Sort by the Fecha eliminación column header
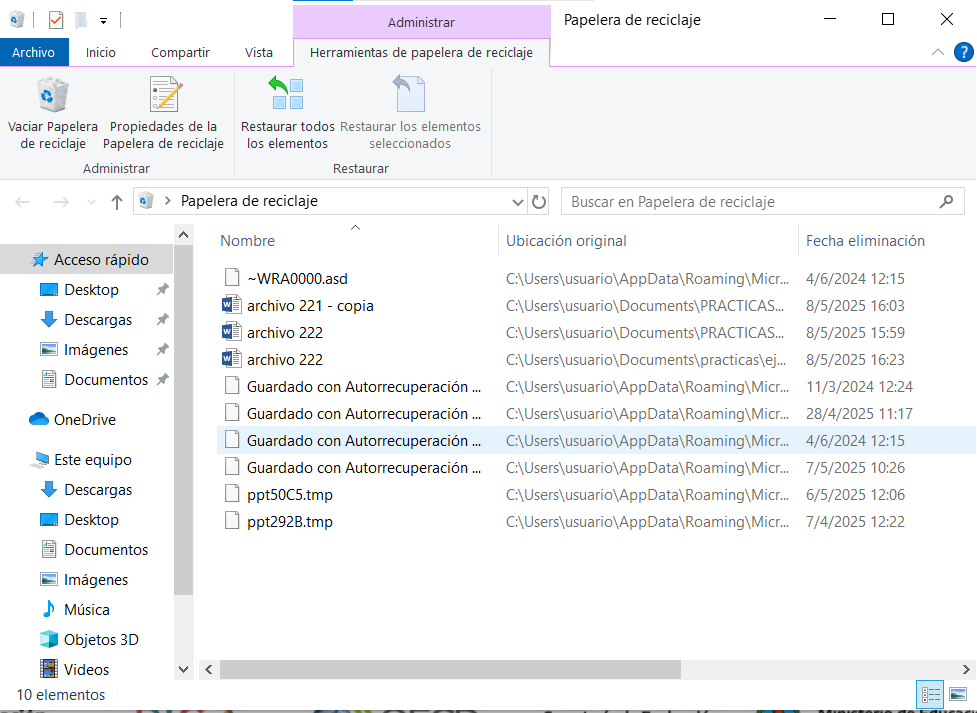977x713 pixels. click(x=865, y=241)
